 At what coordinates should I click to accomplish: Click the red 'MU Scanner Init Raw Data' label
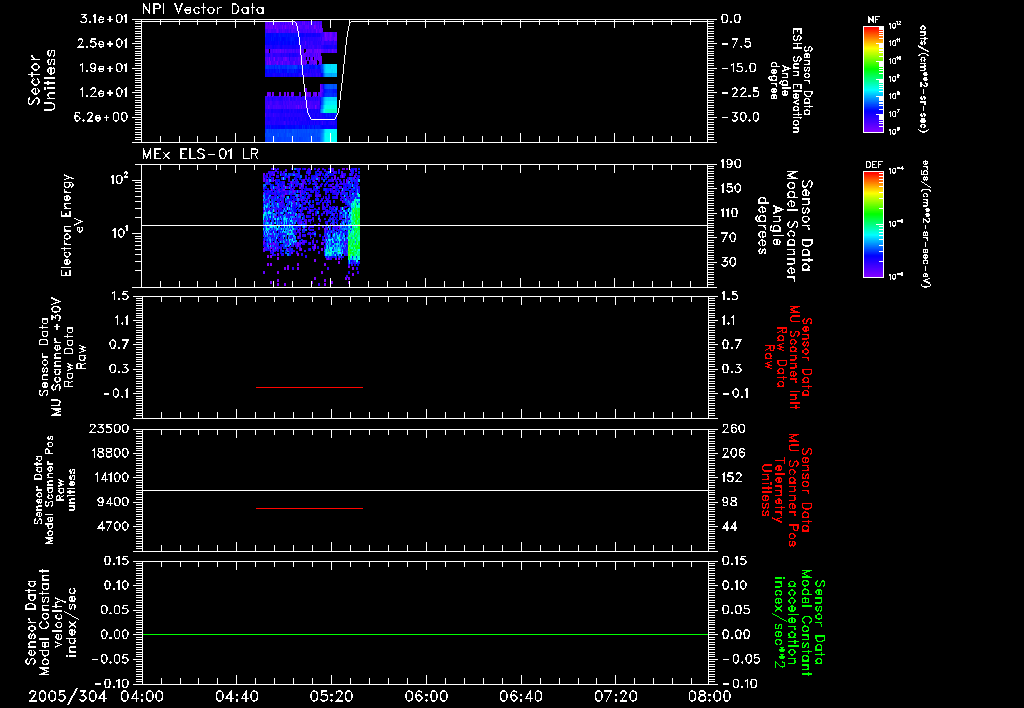point(788,357)
